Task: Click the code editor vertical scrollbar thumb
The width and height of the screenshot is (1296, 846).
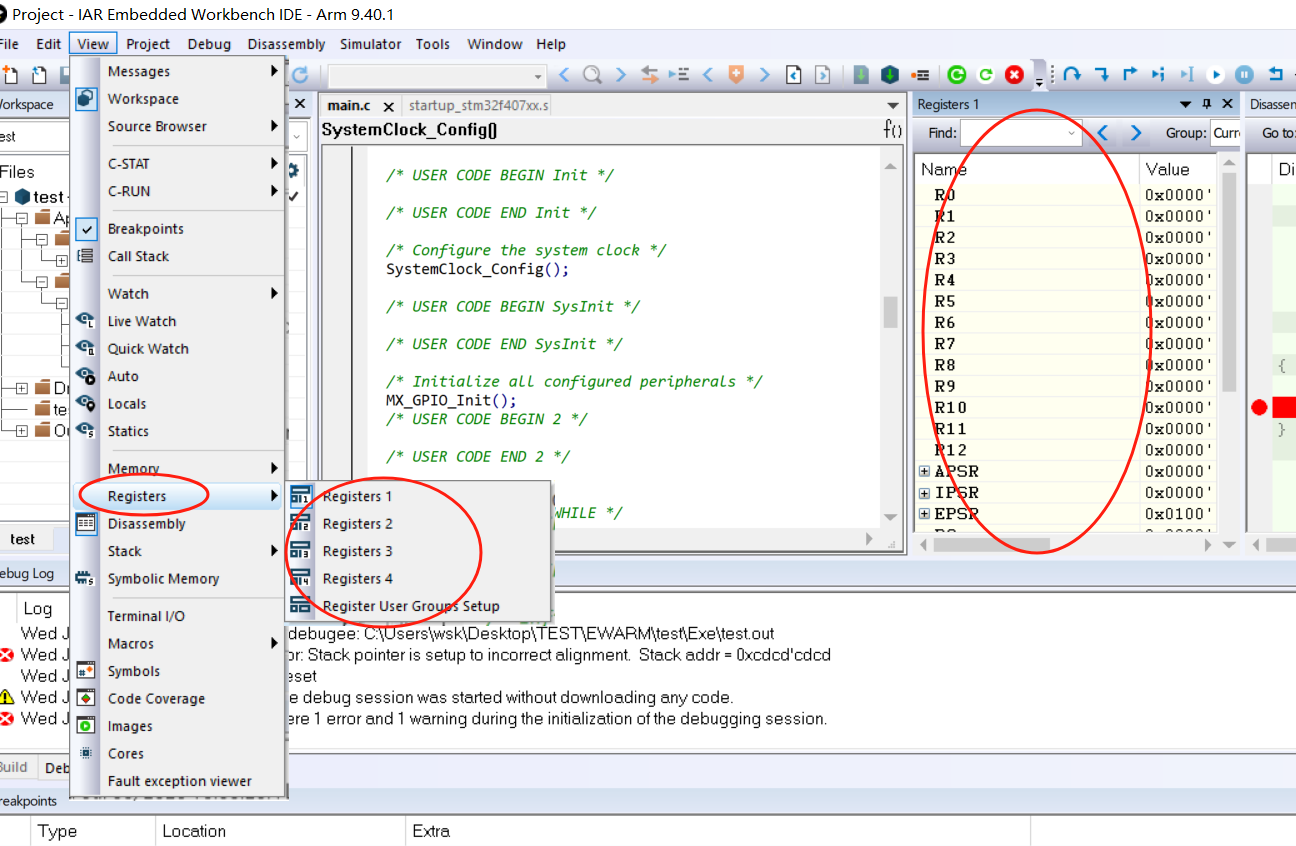Action: [x=890, y=312]
